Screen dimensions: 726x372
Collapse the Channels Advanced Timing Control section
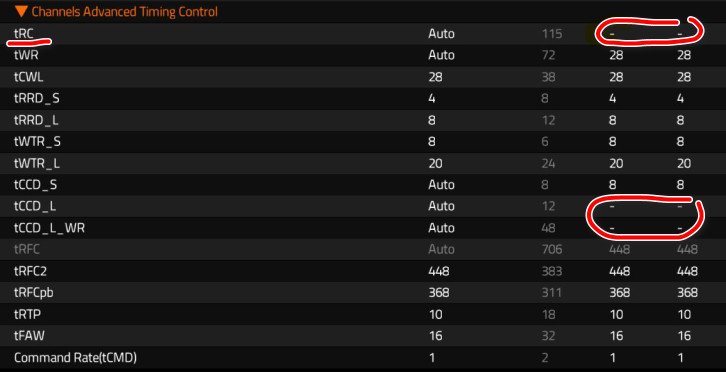(x=116, y=12)
